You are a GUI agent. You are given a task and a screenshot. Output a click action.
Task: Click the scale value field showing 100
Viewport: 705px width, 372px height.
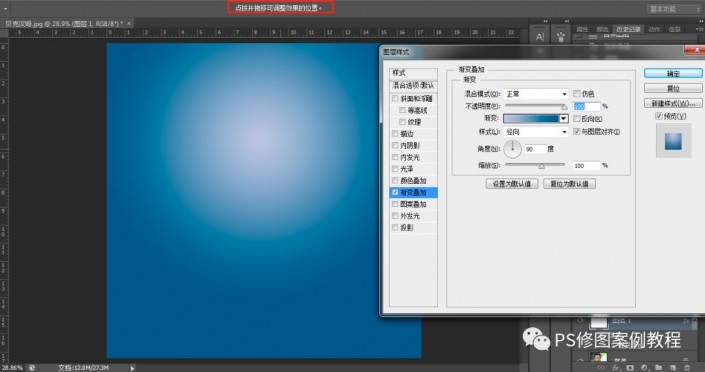point(587,166)
